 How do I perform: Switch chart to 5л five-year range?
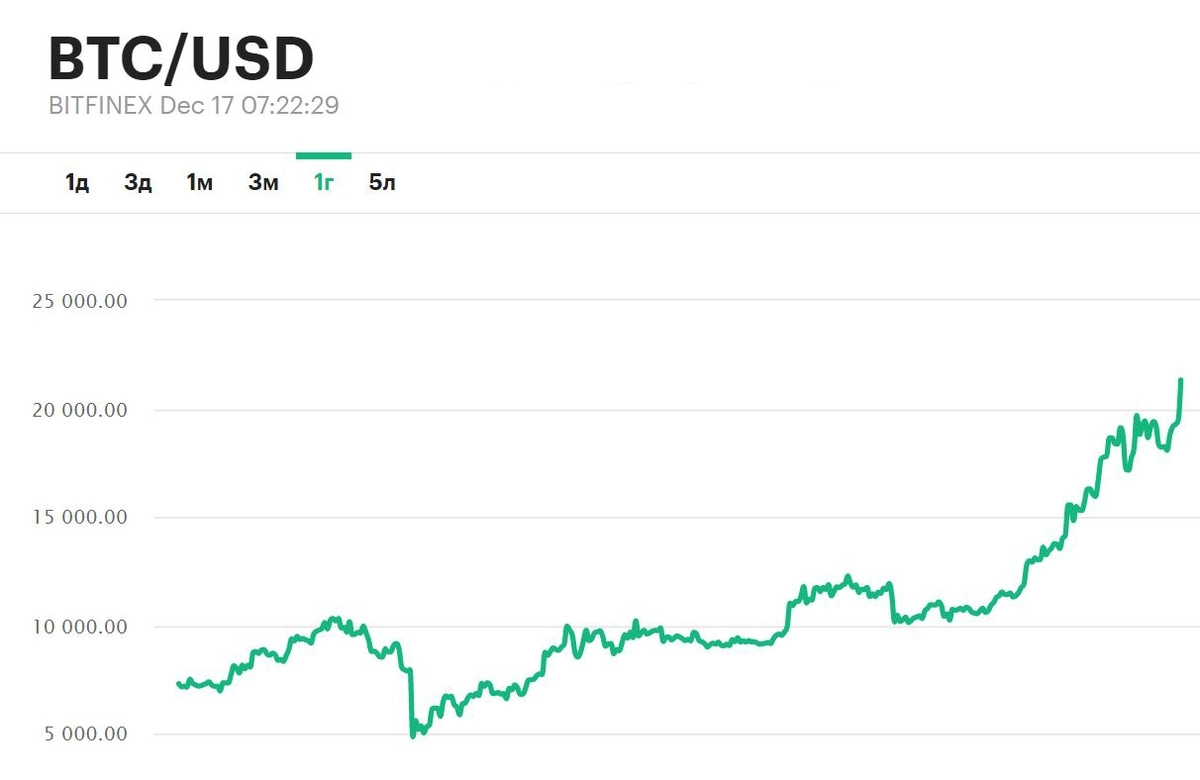(x=382, y=183)
